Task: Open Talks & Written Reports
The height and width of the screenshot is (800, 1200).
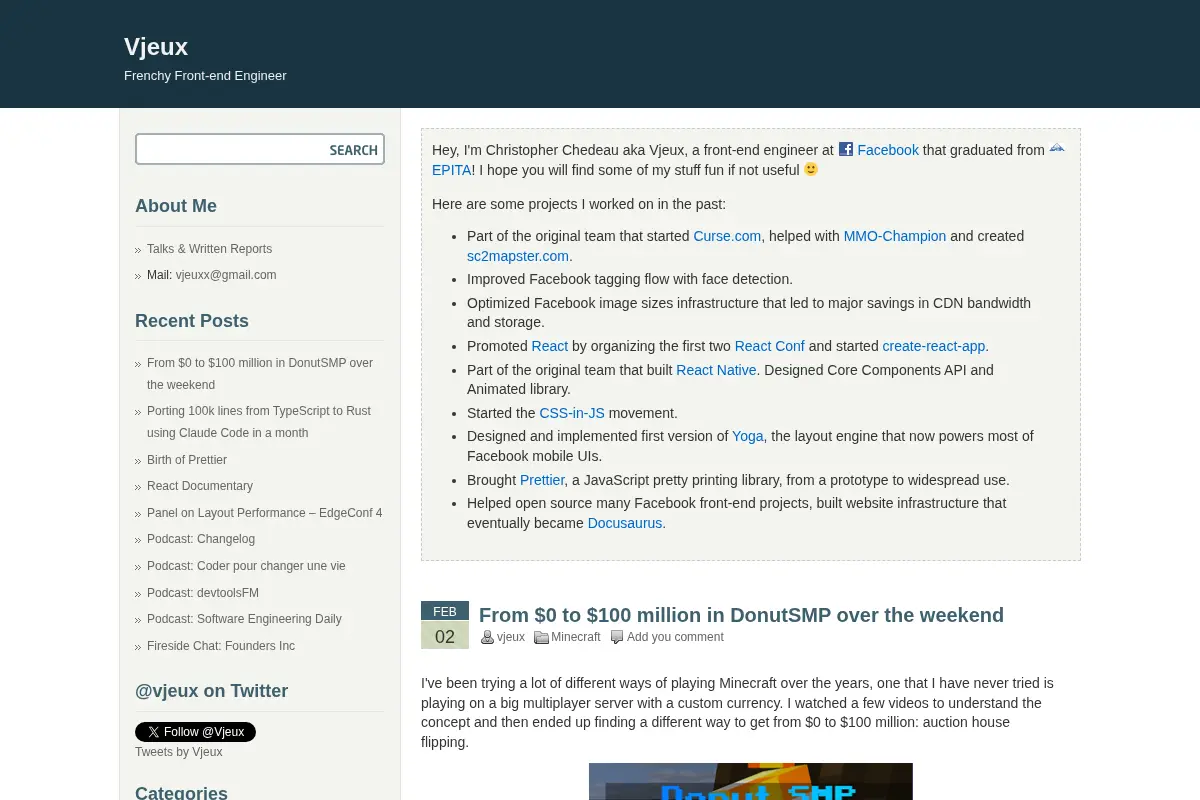Action: [x=209, y=249]
